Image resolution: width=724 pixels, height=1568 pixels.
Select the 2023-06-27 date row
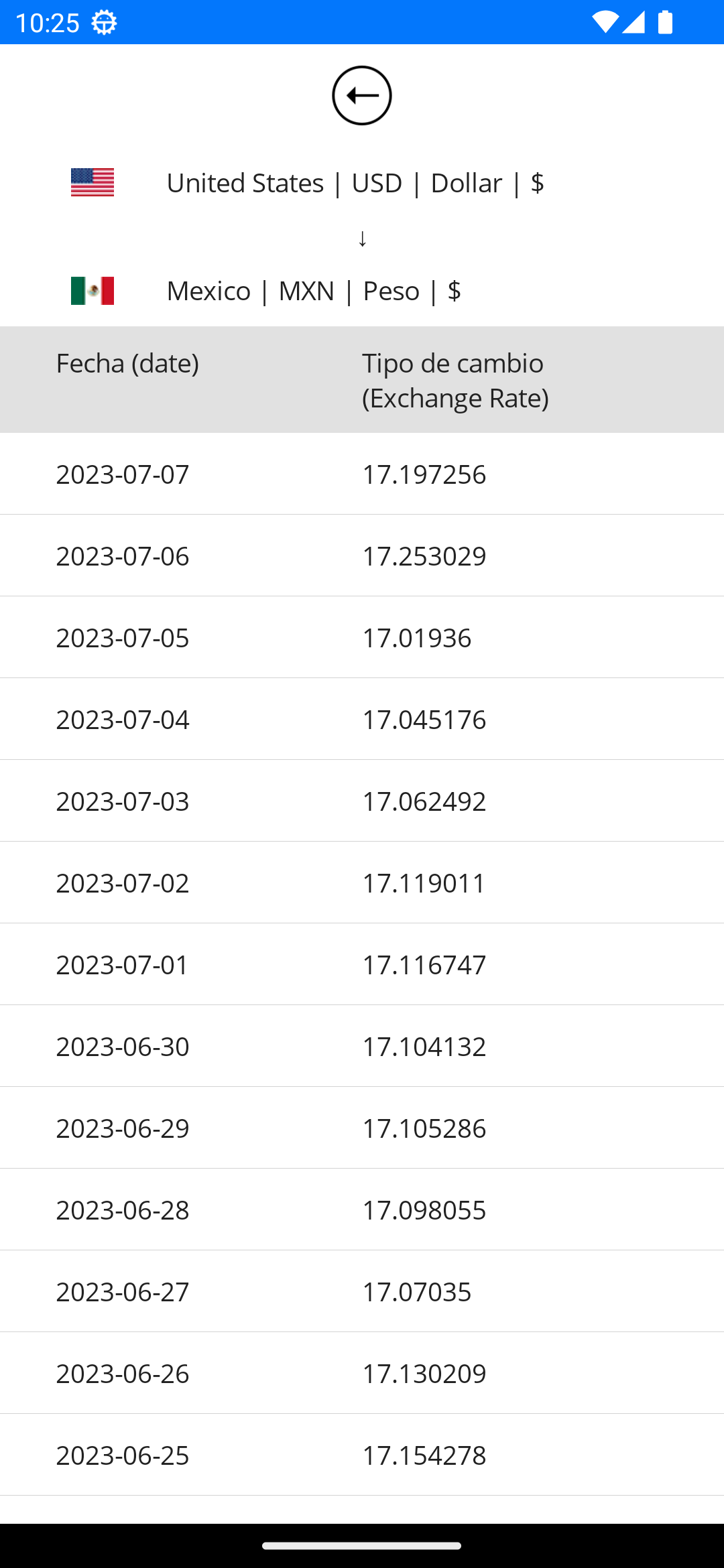click(x=362, y=1291)
